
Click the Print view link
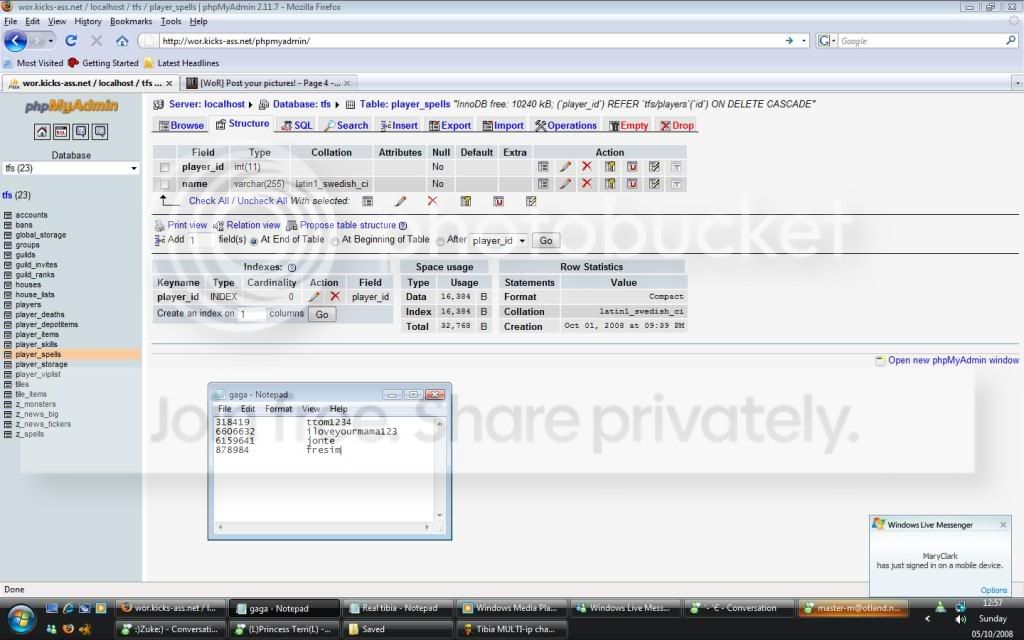tap(187, 225)
